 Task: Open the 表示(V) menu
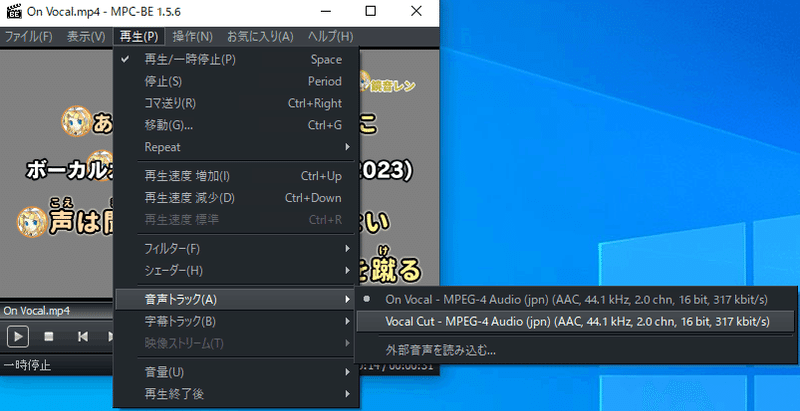pyautogui.click(x=86, y=37)
